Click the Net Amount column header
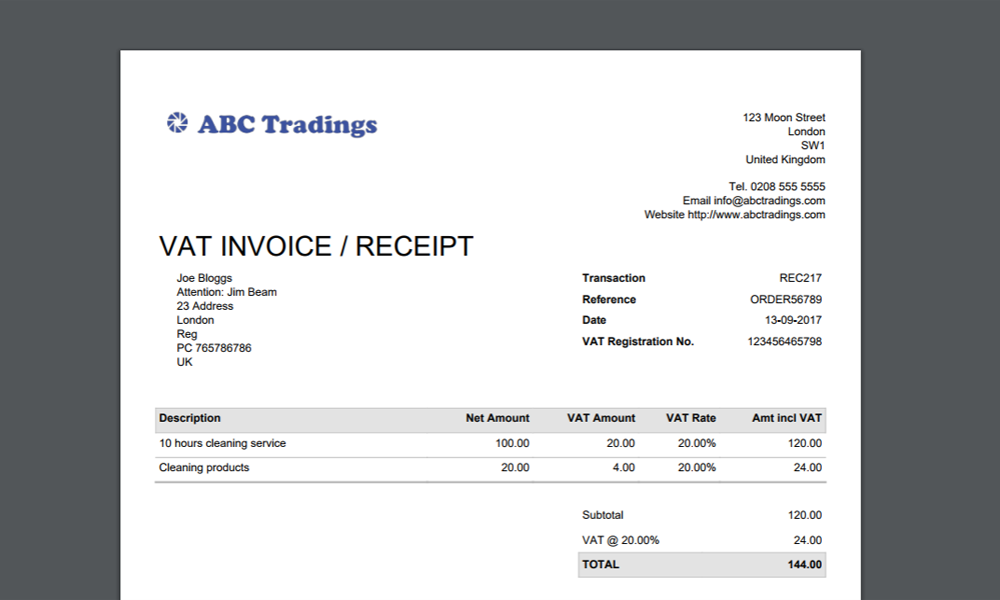The height and width of the screenshot is (600, 1000). (x=497, y=418)
